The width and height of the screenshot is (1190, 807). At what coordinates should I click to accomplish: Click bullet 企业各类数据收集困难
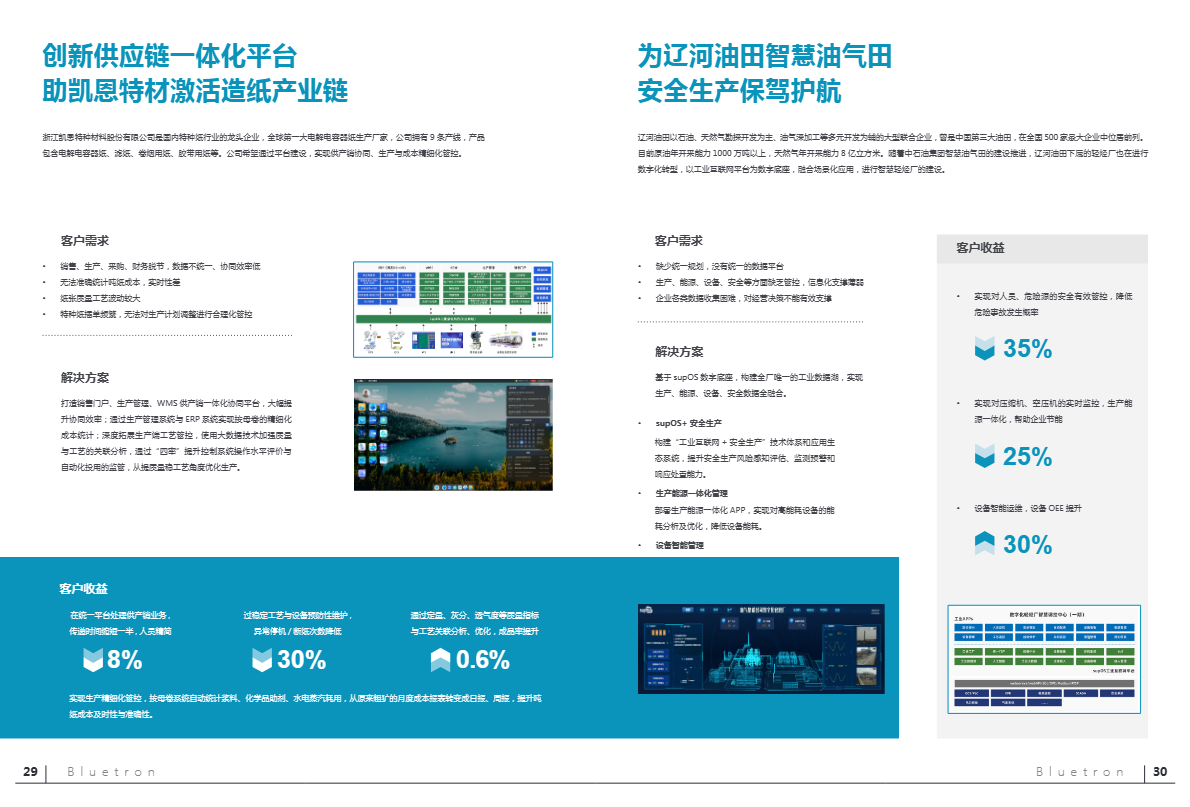743,298
